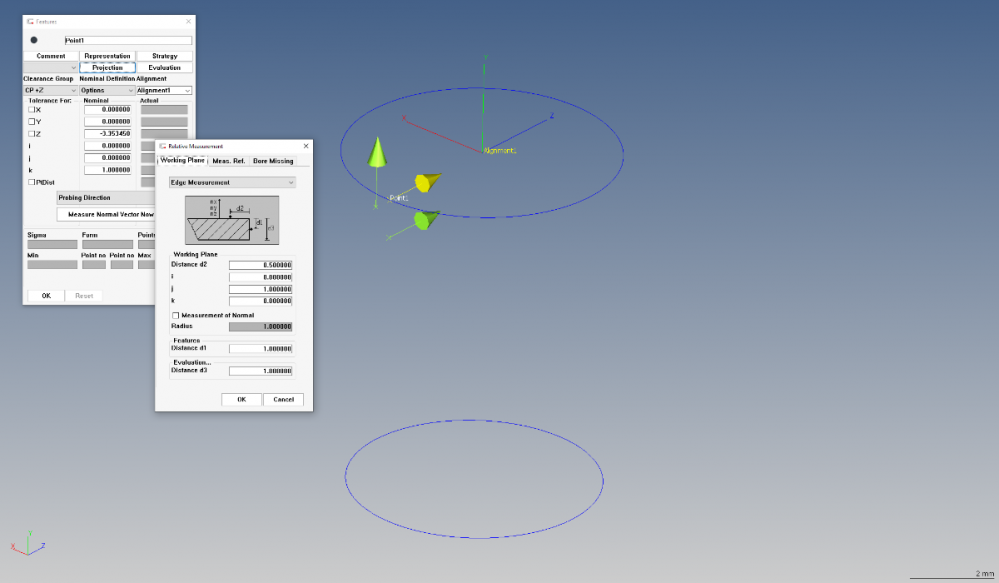Screen dimensions: 999x583
Task: Click the Comment button
Action: 51,56
